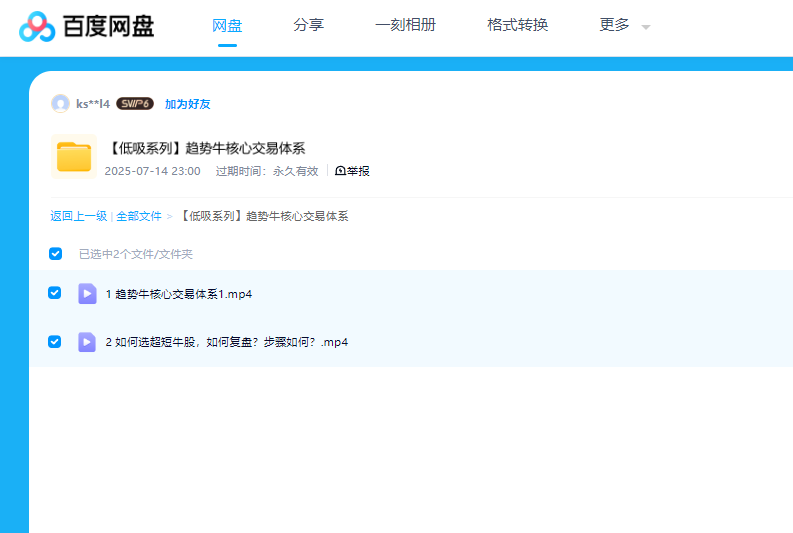This screenshot has width=793, height=533.
Task: Click the username ks**l4
Action: [93, 104]
